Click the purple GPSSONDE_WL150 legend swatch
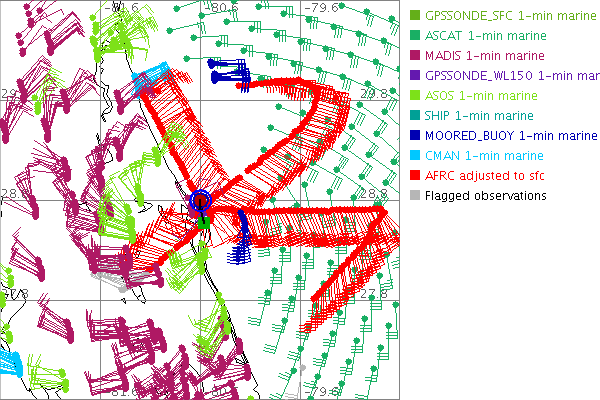 coord(415,75)
